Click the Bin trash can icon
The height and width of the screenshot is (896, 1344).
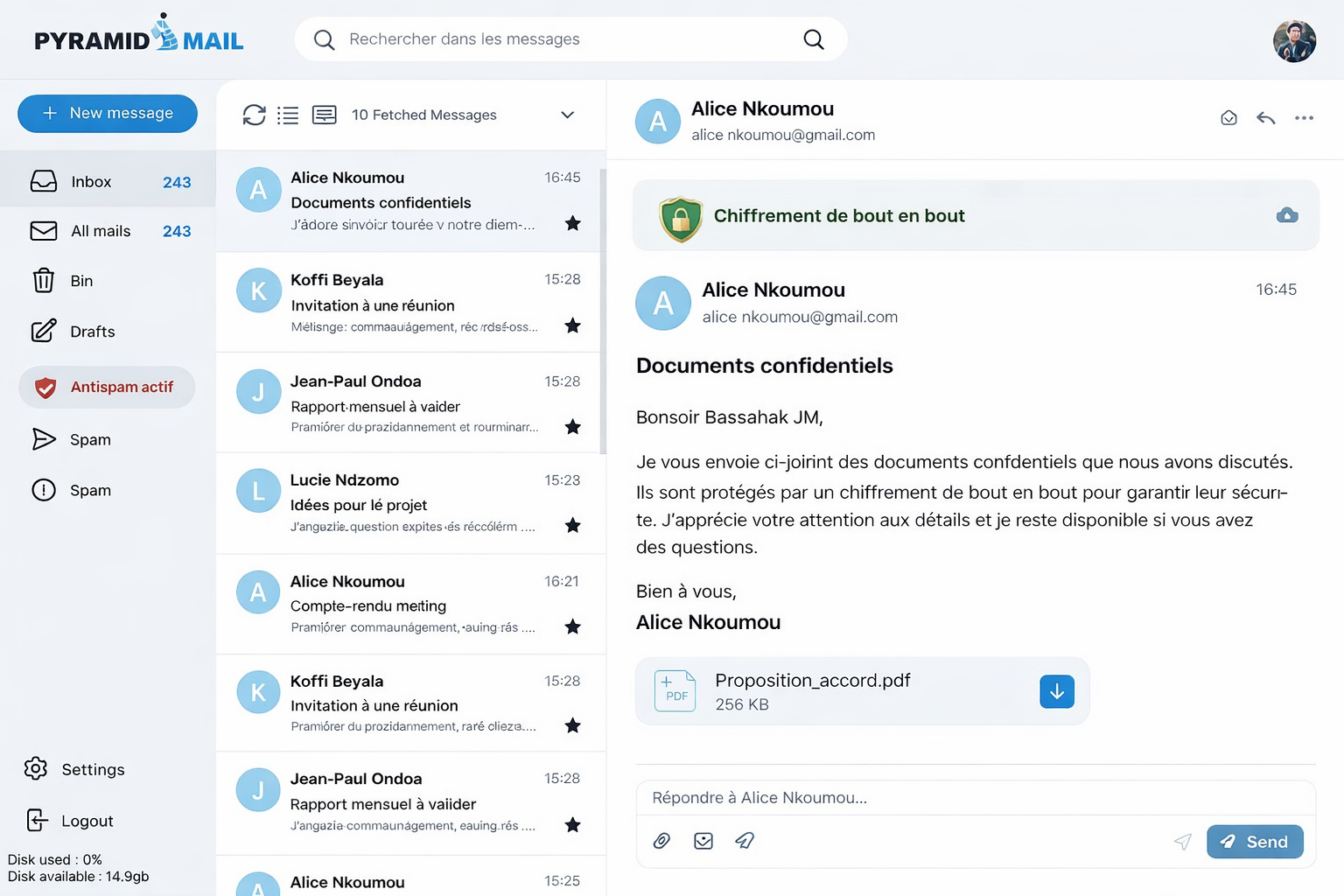44,280
